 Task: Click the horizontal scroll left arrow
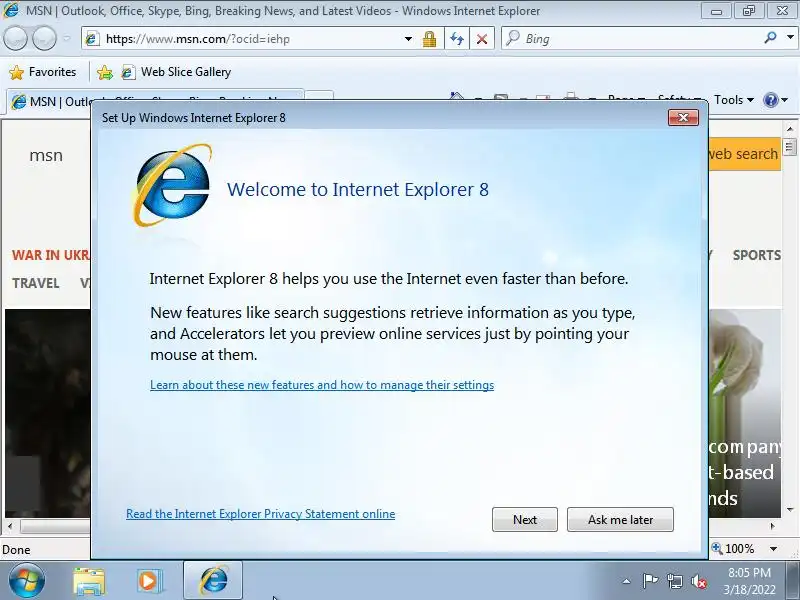10,526
